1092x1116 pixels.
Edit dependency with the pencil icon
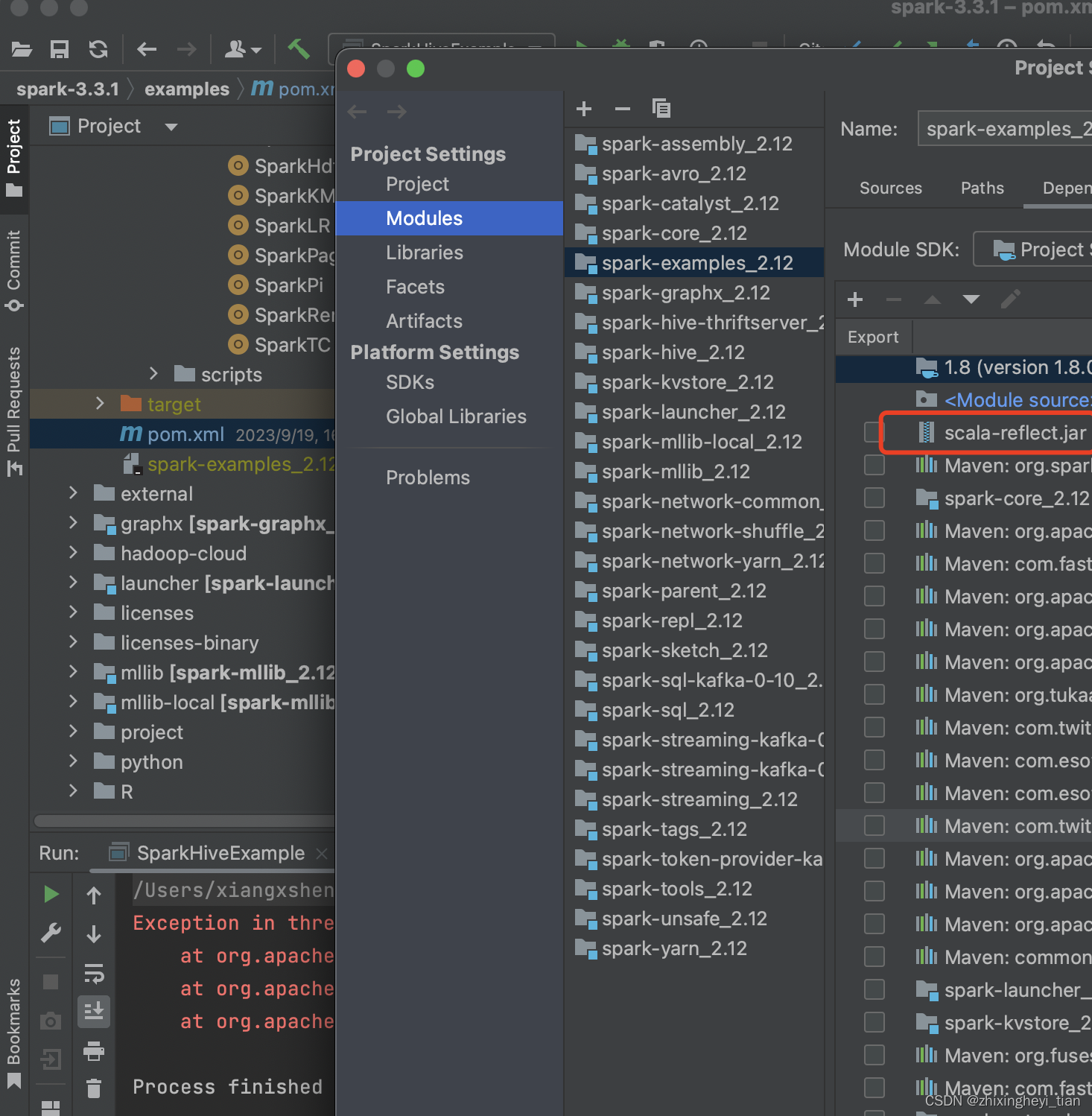pyautogui.click(x=1011, y=299)
